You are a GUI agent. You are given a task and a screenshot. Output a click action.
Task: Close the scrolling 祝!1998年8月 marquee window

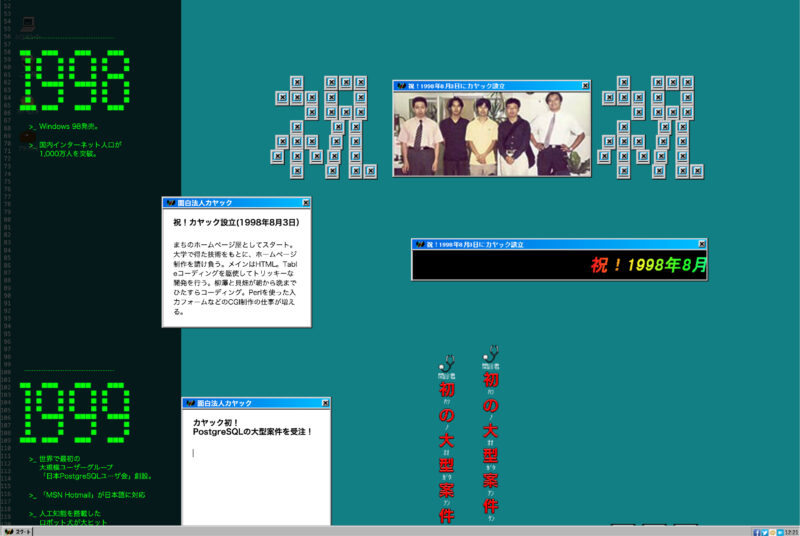coord(701,244)
